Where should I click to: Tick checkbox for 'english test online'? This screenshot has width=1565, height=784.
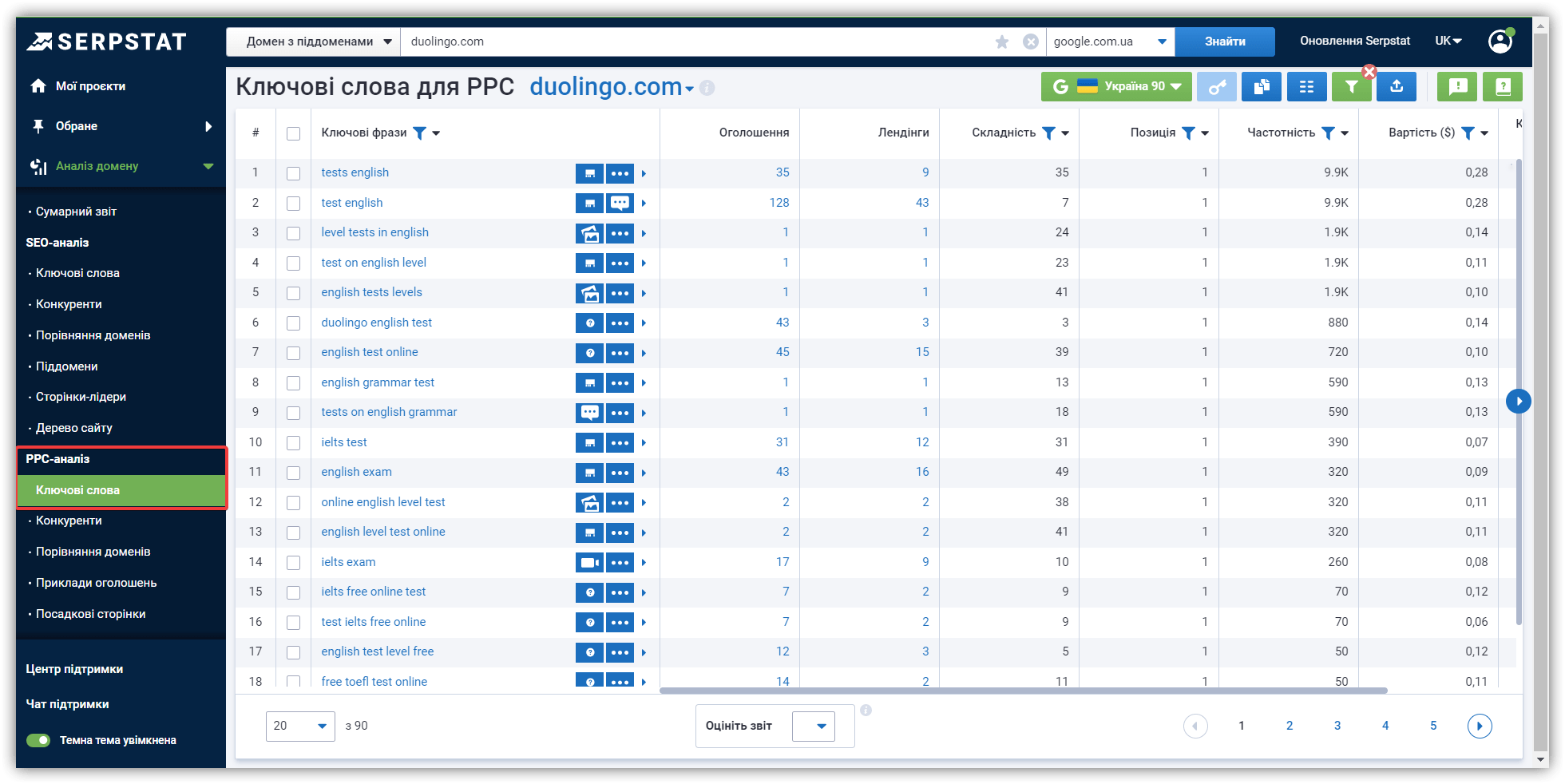[x=294, y=353]
